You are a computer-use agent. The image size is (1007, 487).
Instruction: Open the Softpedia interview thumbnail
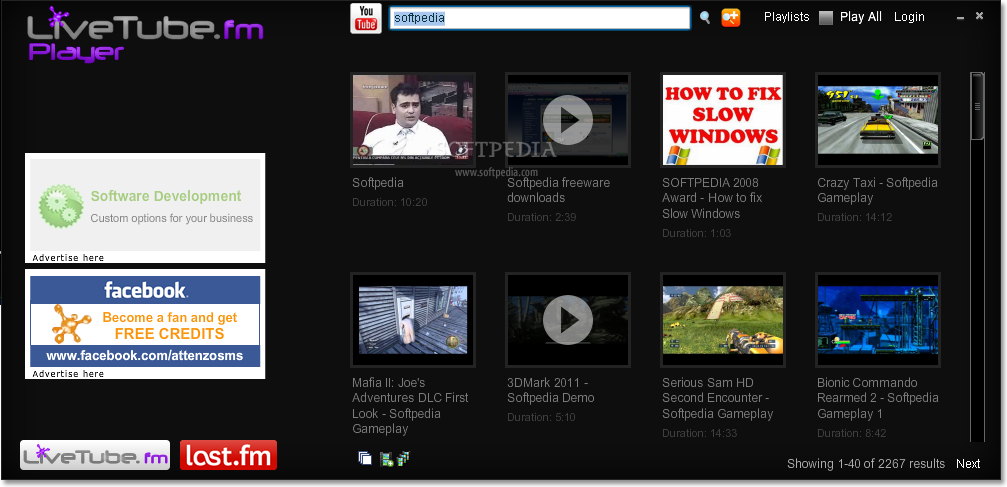tap(413, 120)
